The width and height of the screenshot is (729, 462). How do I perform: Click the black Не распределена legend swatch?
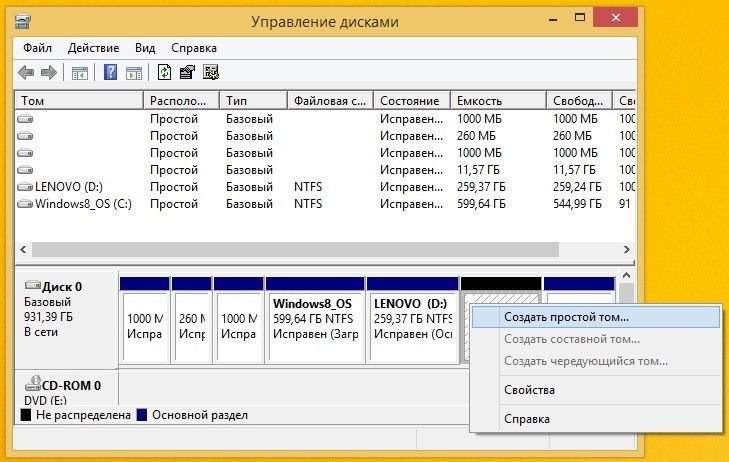(x=27, y=415)
